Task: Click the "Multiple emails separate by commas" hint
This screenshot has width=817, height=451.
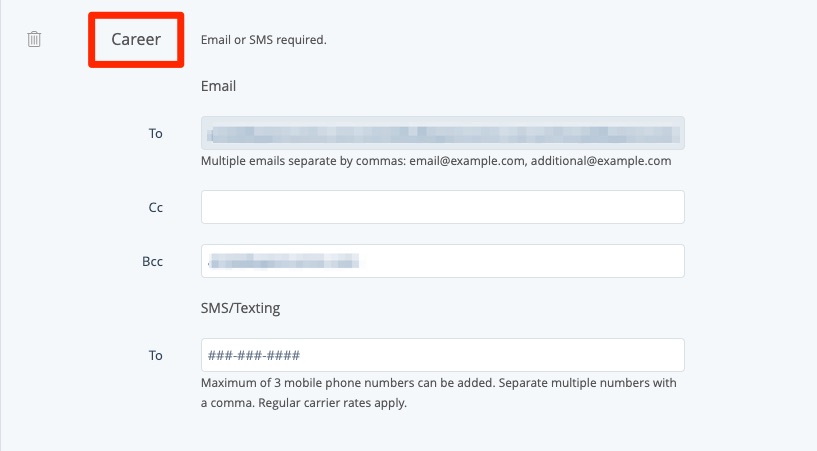Action: coord(300,160)
